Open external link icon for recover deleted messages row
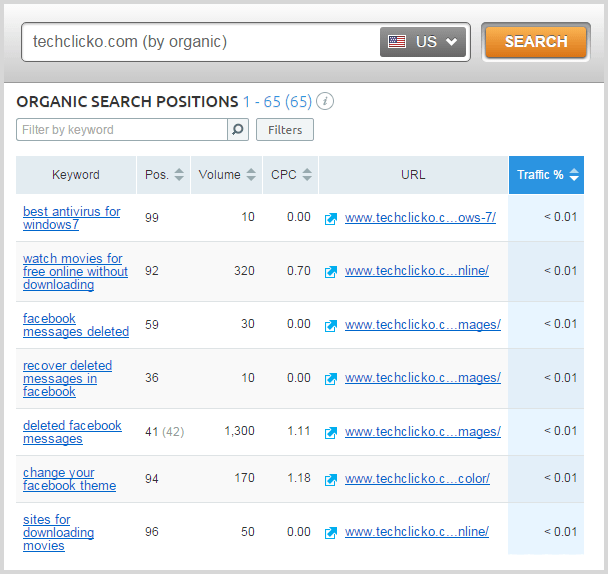This screenshot has width=608, height=574. coord(331,379)
